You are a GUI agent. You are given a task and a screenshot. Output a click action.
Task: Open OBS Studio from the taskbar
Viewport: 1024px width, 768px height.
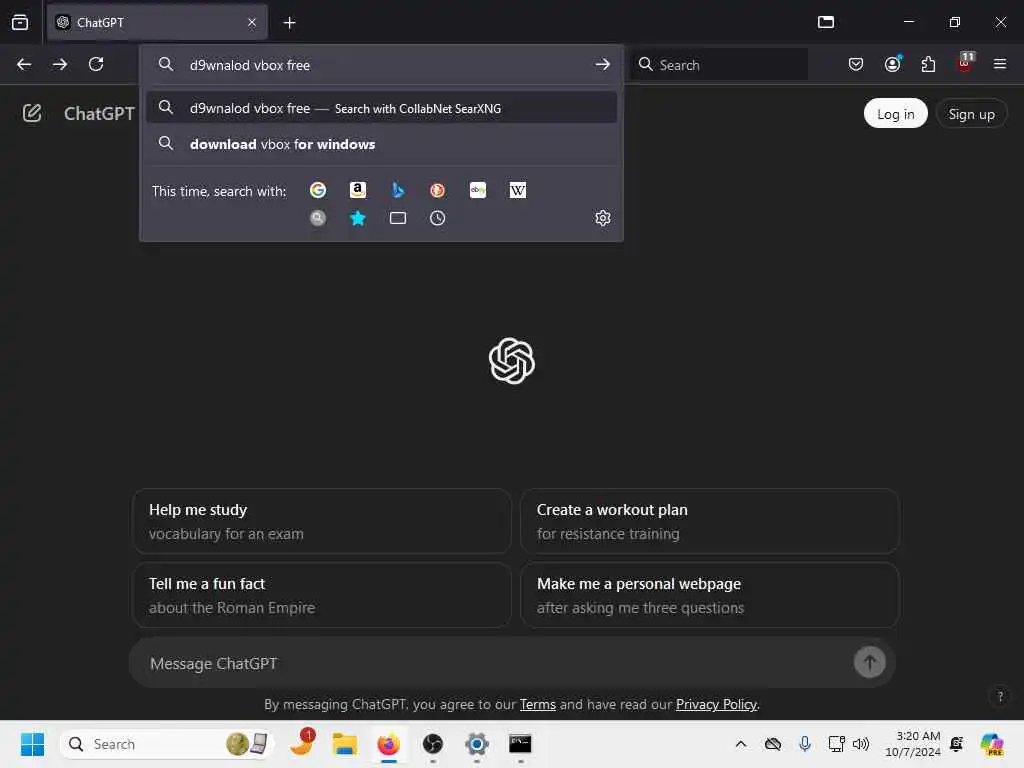click(432, 744)
